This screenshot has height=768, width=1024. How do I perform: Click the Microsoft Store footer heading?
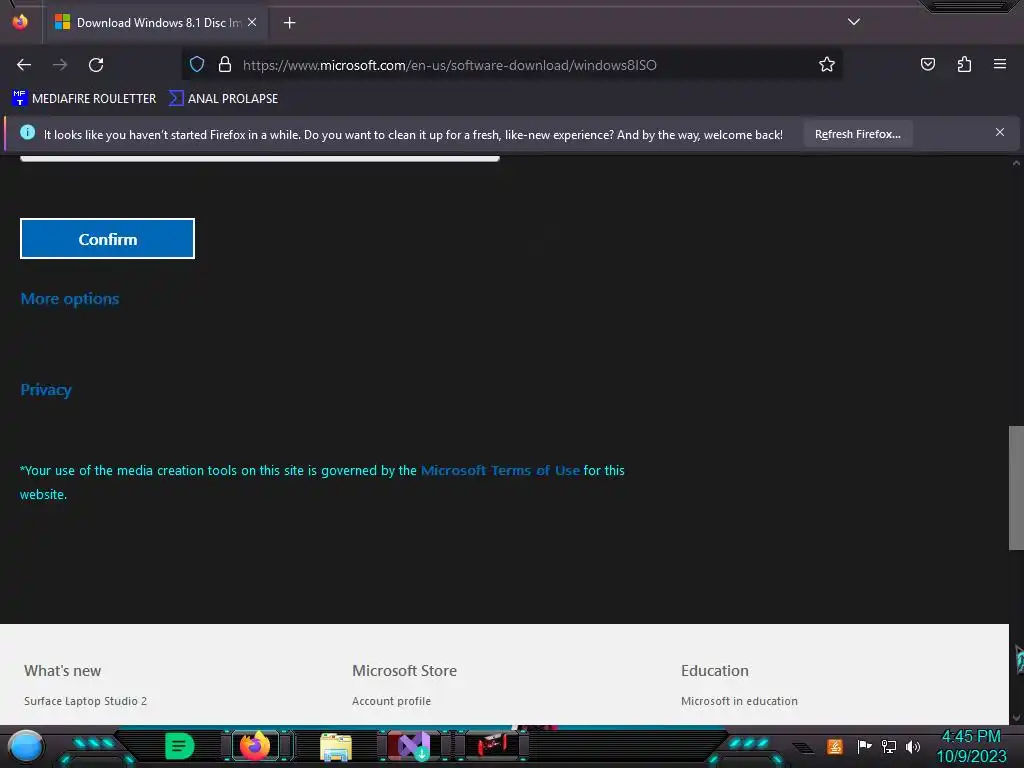(x=404, y=671)
